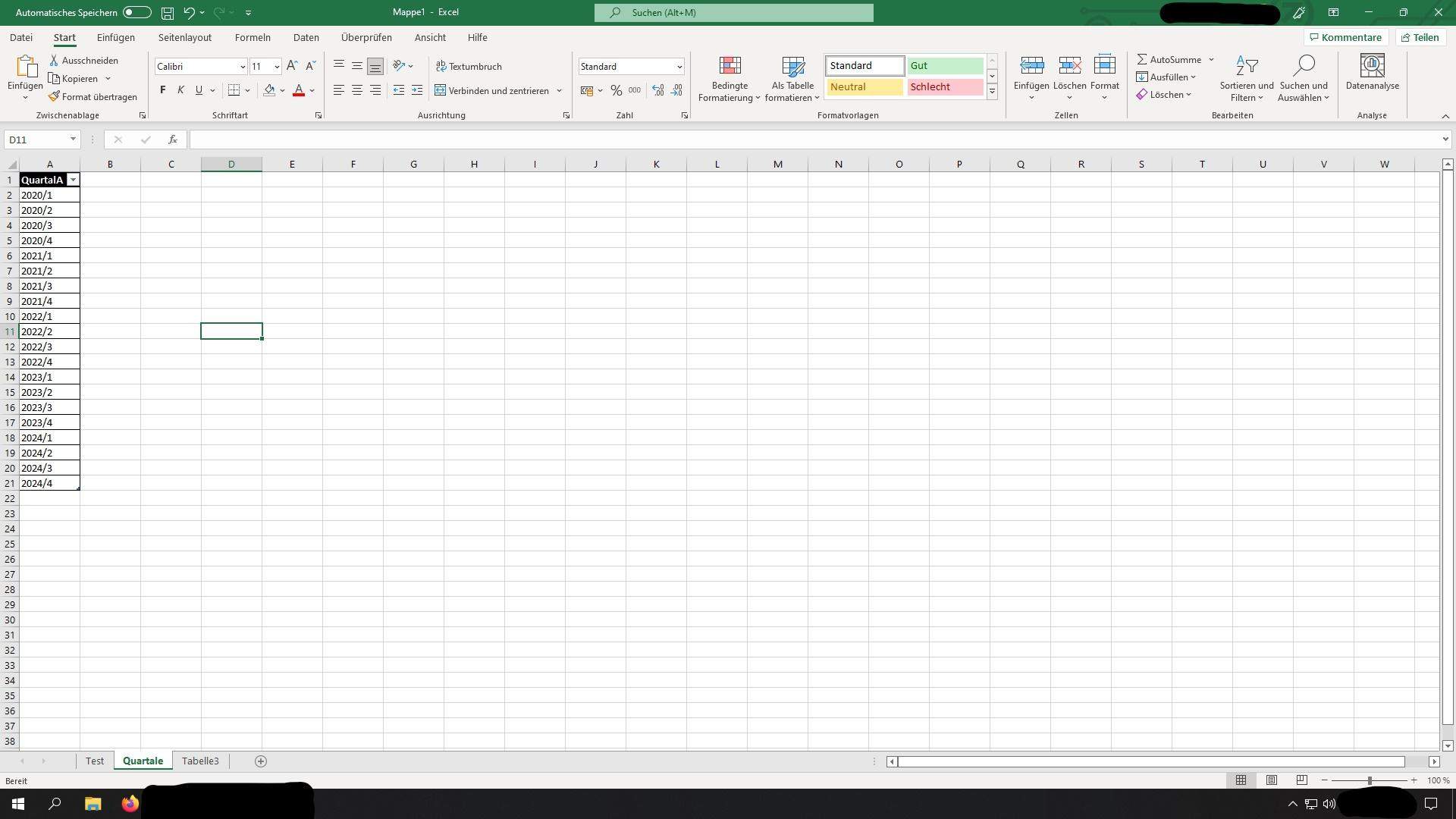
Task: Click the zoom slider handle
Action: click(1370, 780)
